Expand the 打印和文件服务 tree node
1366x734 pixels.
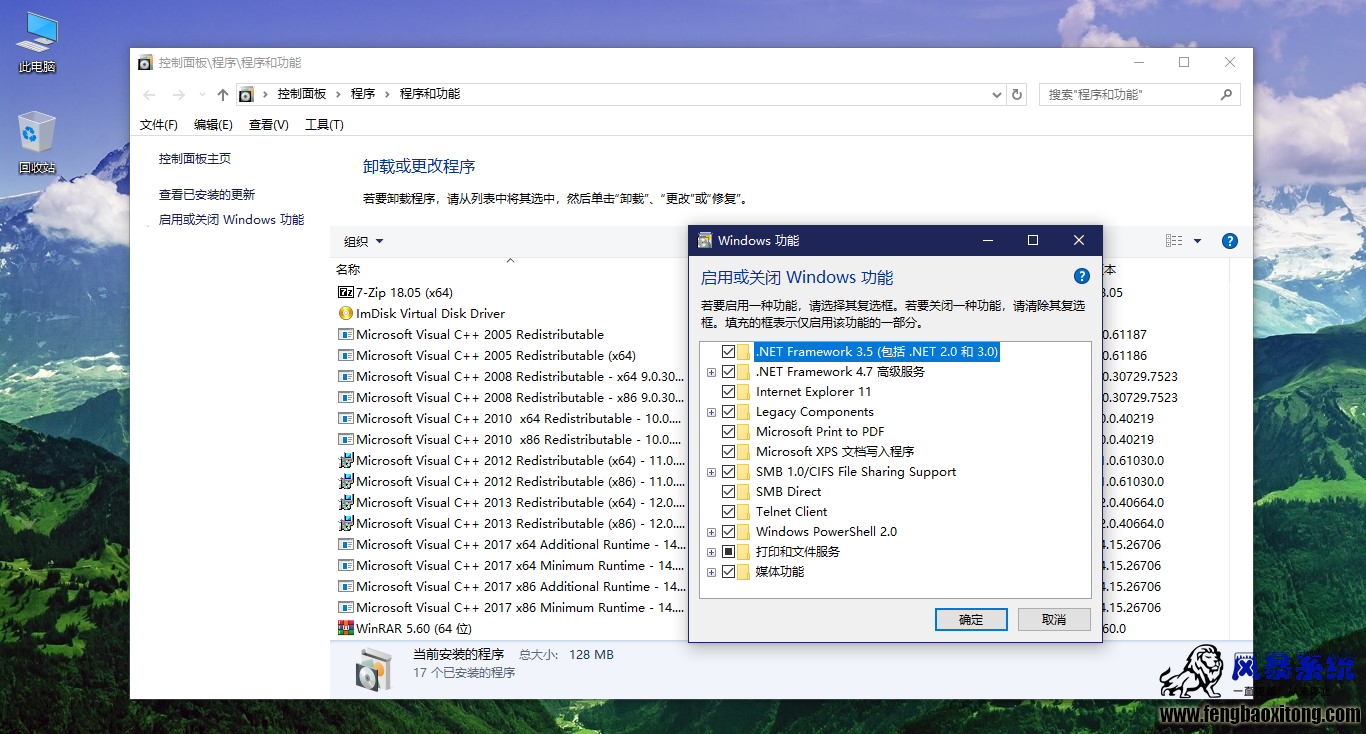point(712,552)
